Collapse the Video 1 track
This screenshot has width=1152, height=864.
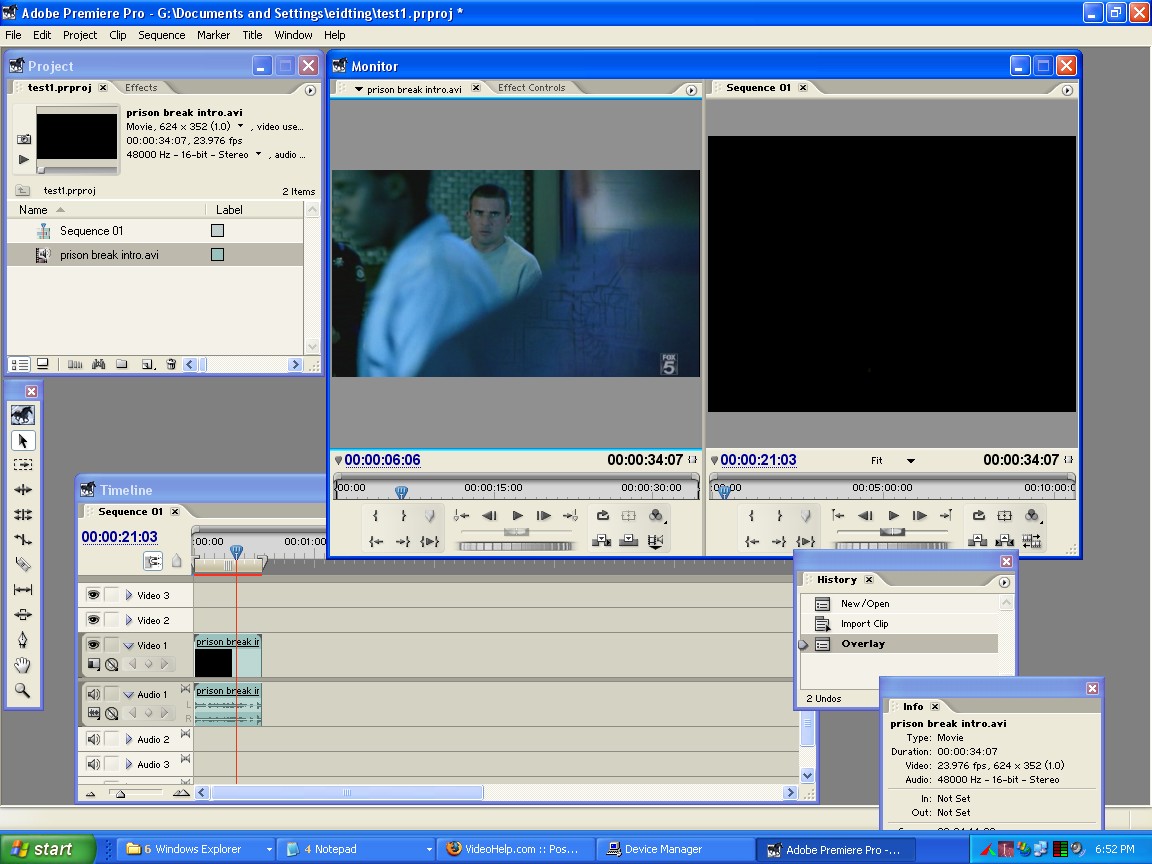pos(129,645)
